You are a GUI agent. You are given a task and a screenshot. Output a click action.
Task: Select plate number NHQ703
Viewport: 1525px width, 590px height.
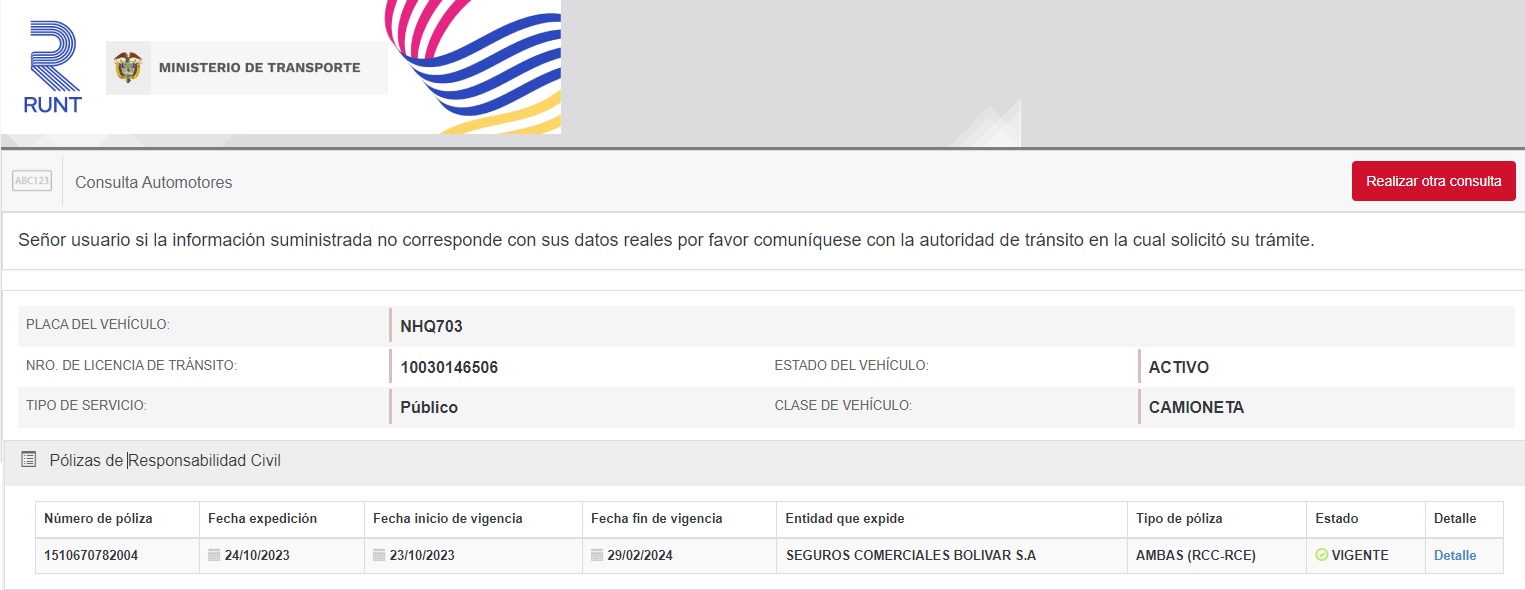[431, 326]
